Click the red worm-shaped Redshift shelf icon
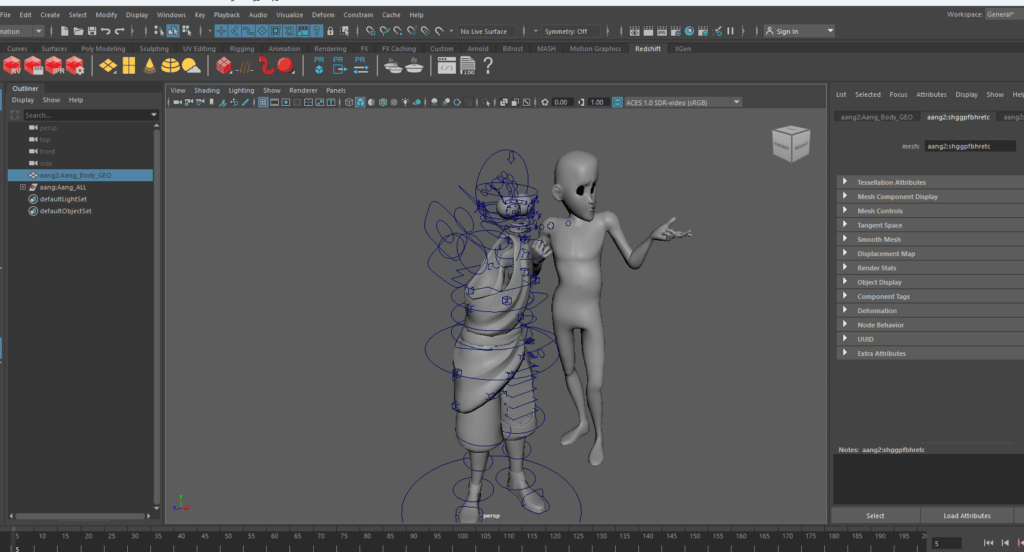This screenshot has width=1024, height=552. tap(266, 66)
